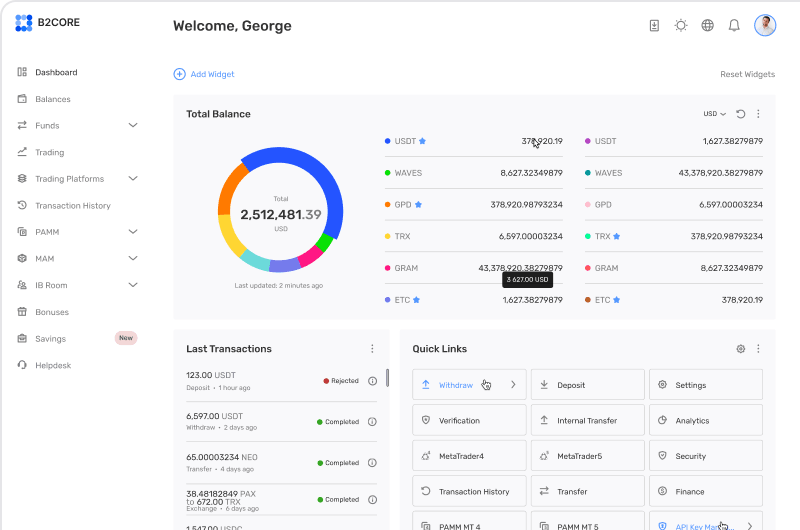Viewport: 800px width, 530px height.
Task: Toggle favorite star next to USDT
Action: [x=422, y=142]
